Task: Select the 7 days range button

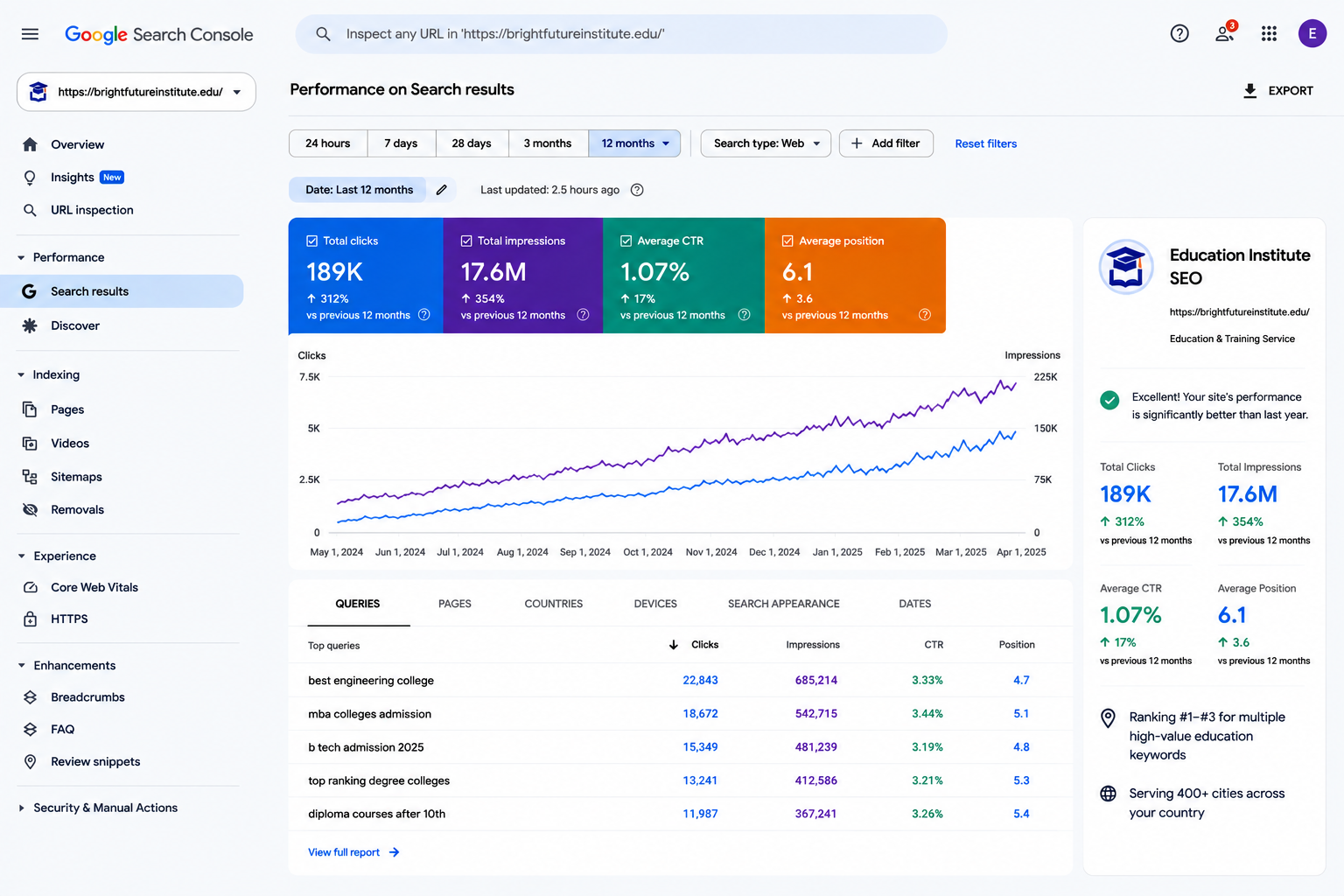Action: click(401, 143)
